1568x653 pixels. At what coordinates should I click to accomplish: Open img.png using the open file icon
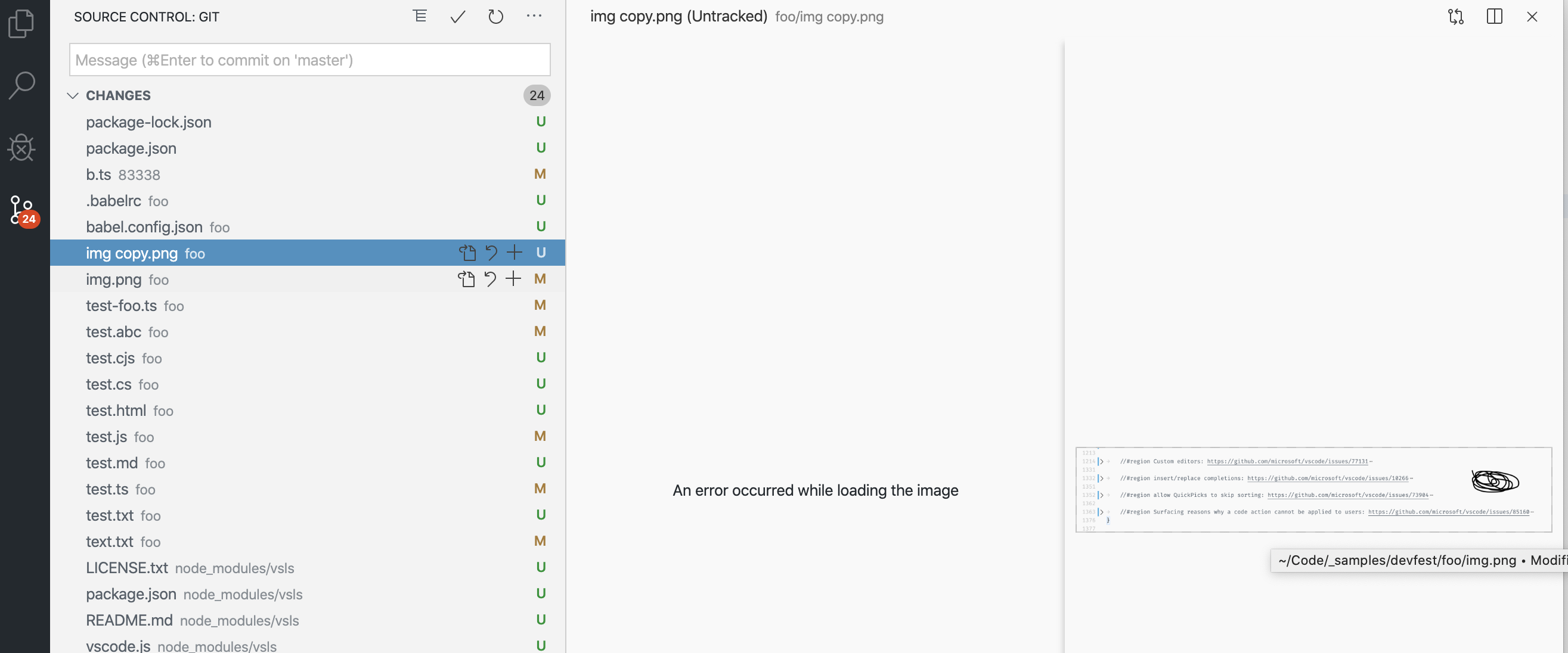point(467,279)
